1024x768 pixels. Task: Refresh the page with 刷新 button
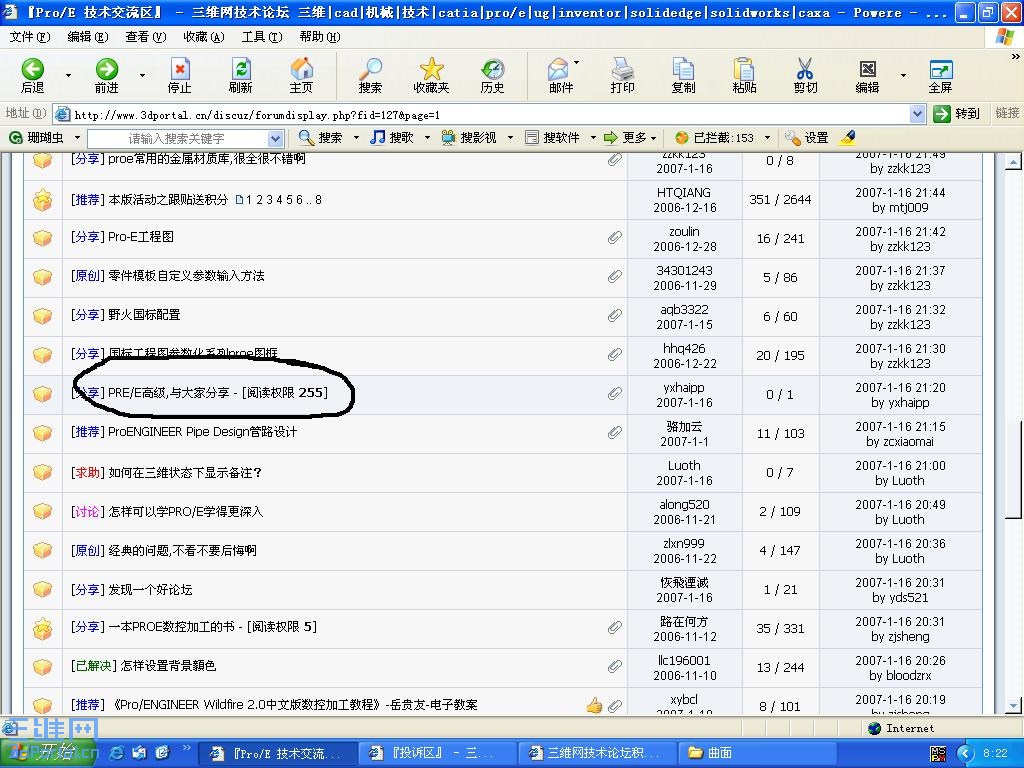click(240, 76)
